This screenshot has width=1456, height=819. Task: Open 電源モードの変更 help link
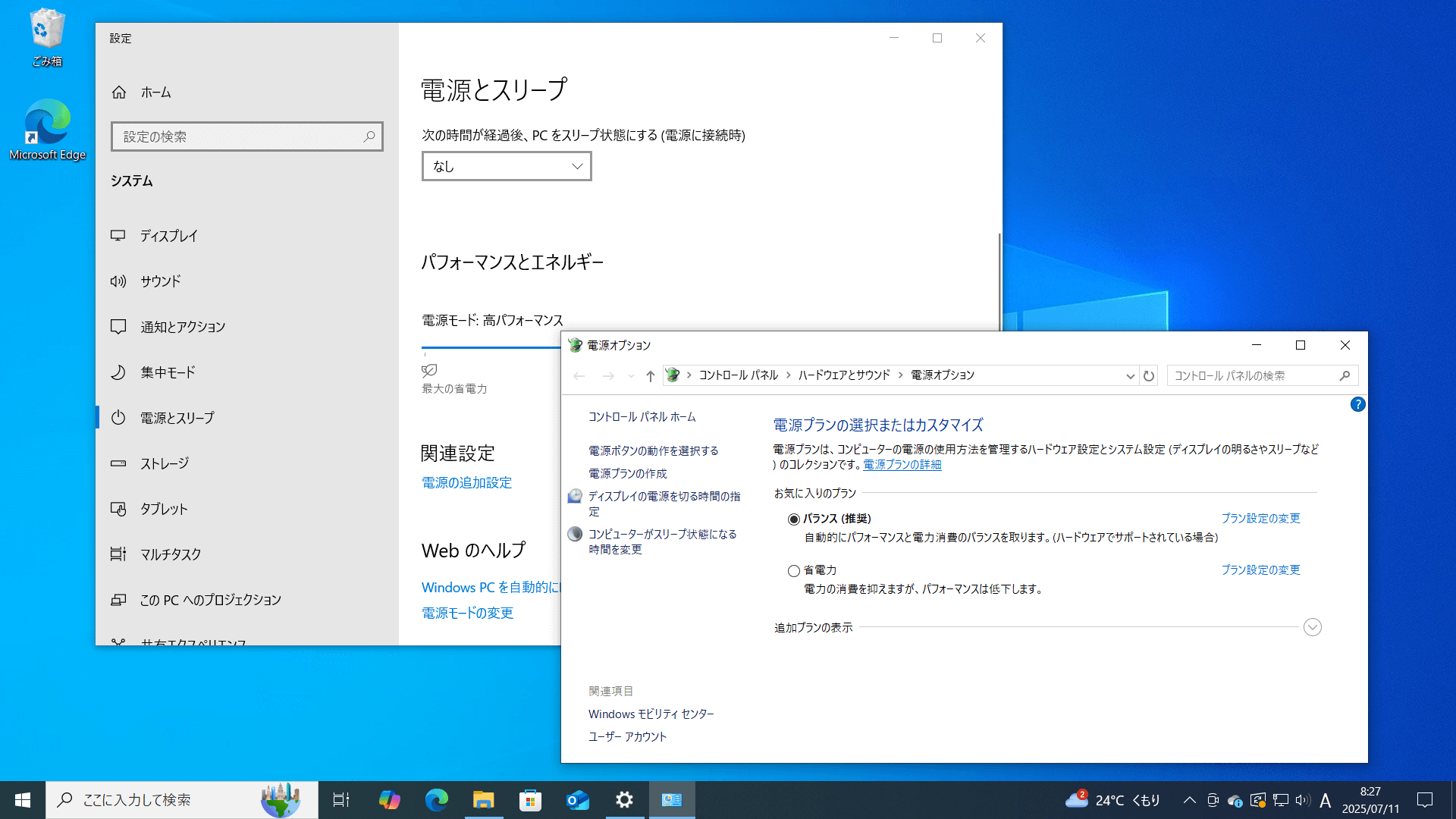[467, 613]
